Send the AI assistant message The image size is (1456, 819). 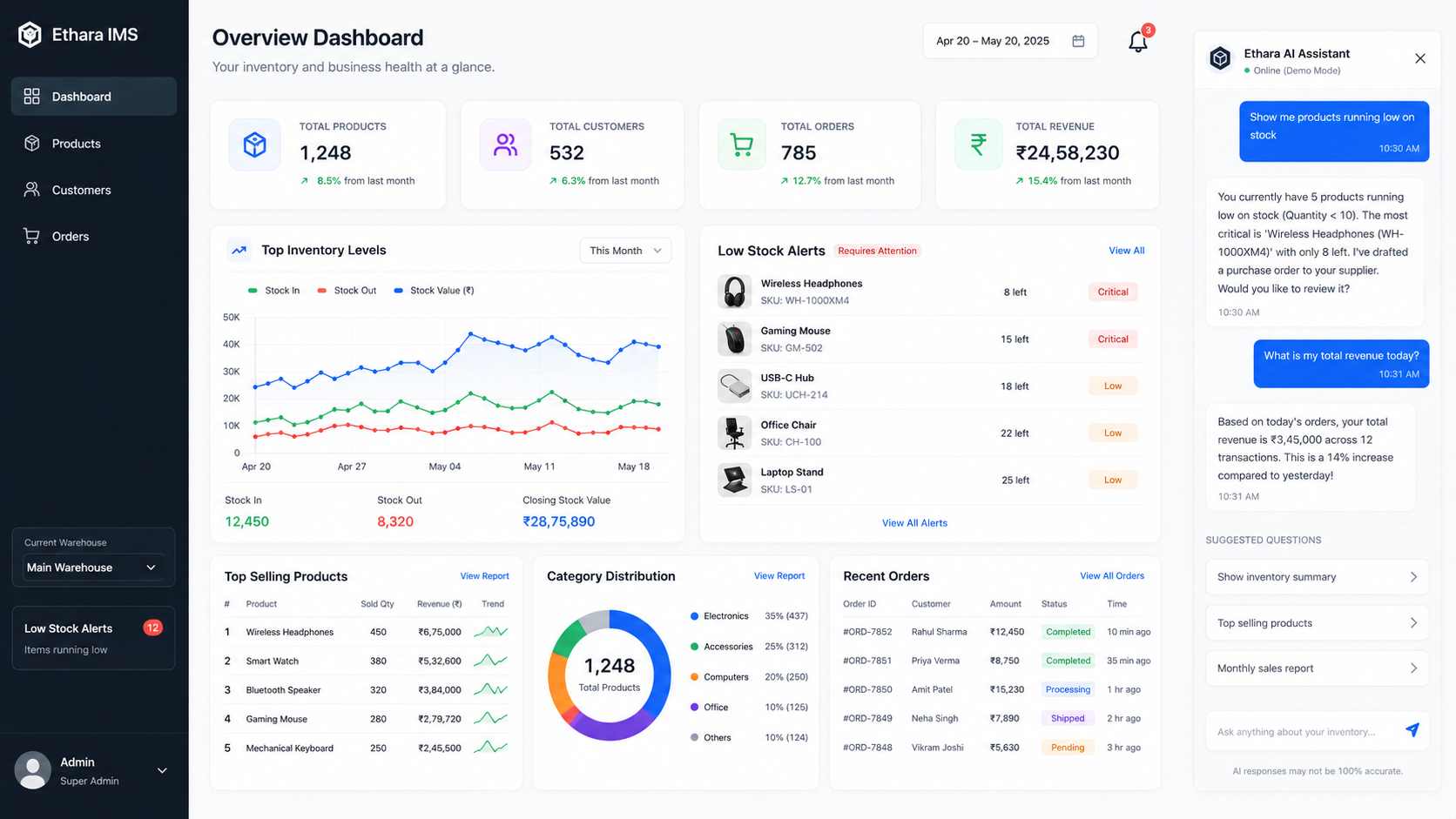click(x=1412, y=730)
